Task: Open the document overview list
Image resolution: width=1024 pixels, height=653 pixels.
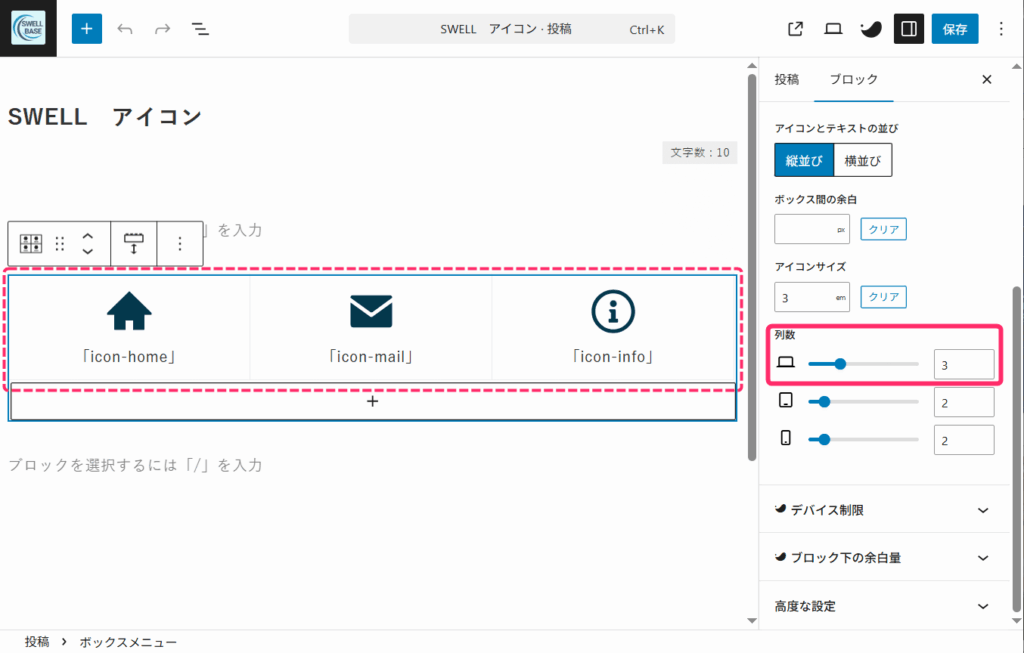Action: click(x=200, y=29)
